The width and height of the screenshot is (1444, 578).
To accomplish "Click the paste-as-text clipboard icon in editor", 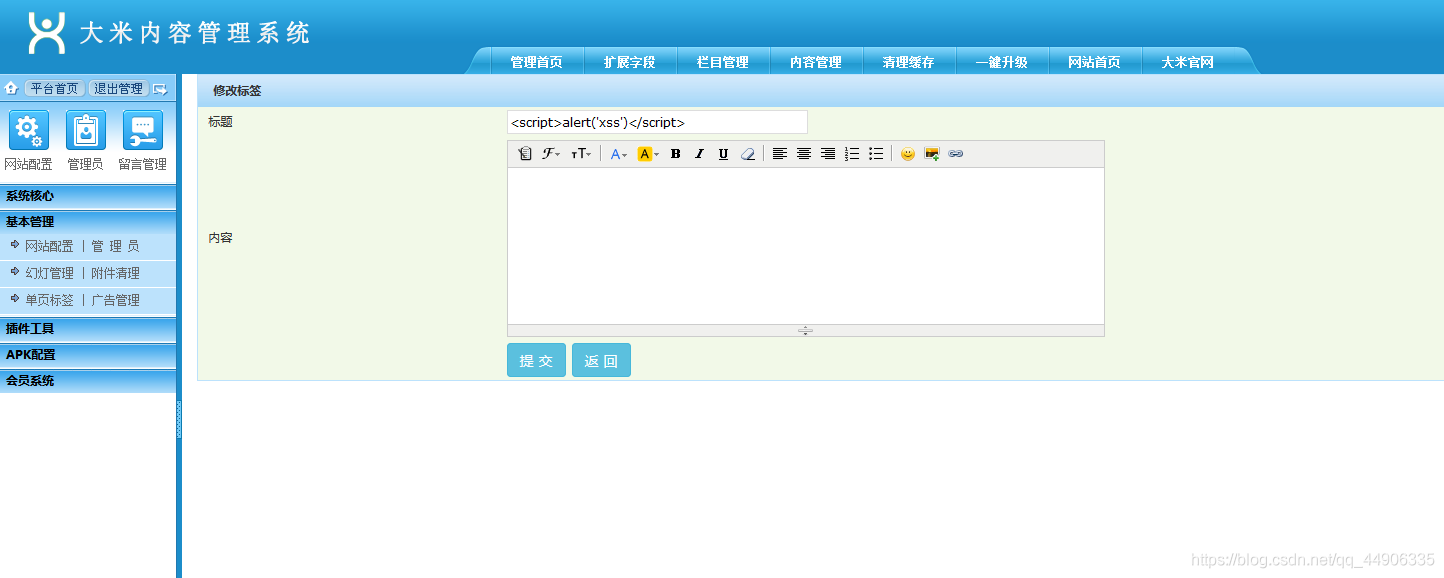I will [x=525, y=154].
